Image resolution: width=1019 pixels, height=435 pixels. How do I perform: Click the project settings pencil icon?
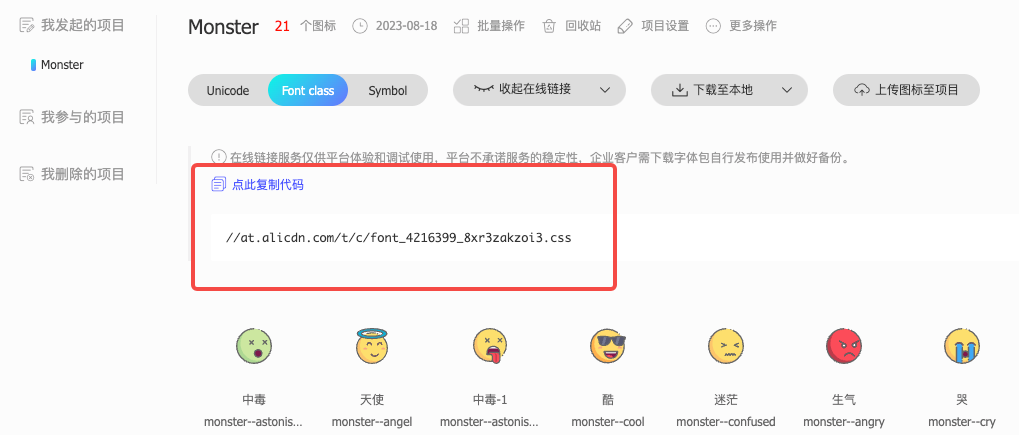point(625,26)
